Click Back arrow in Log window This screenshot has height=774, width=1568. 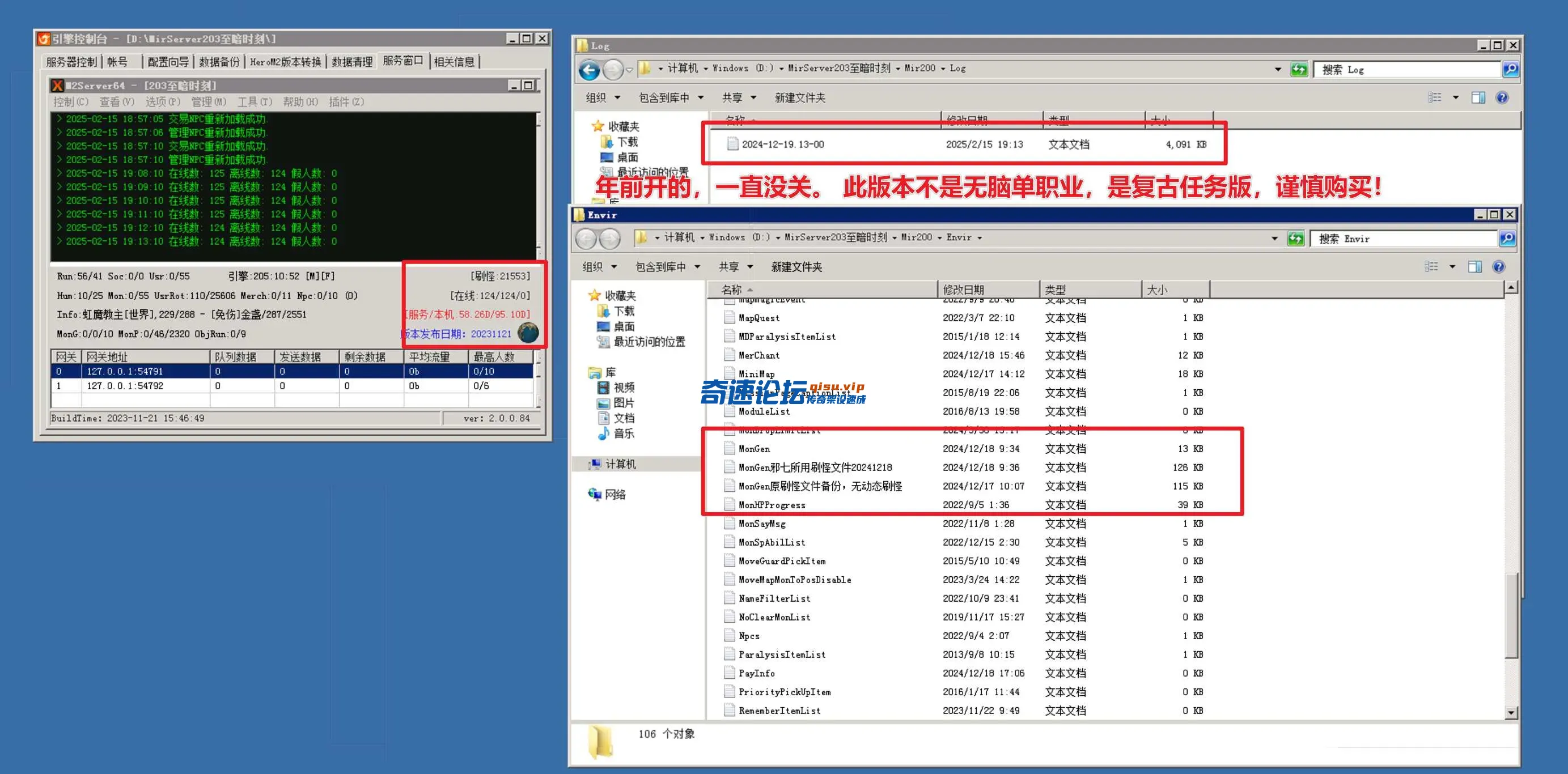[588, 70]
